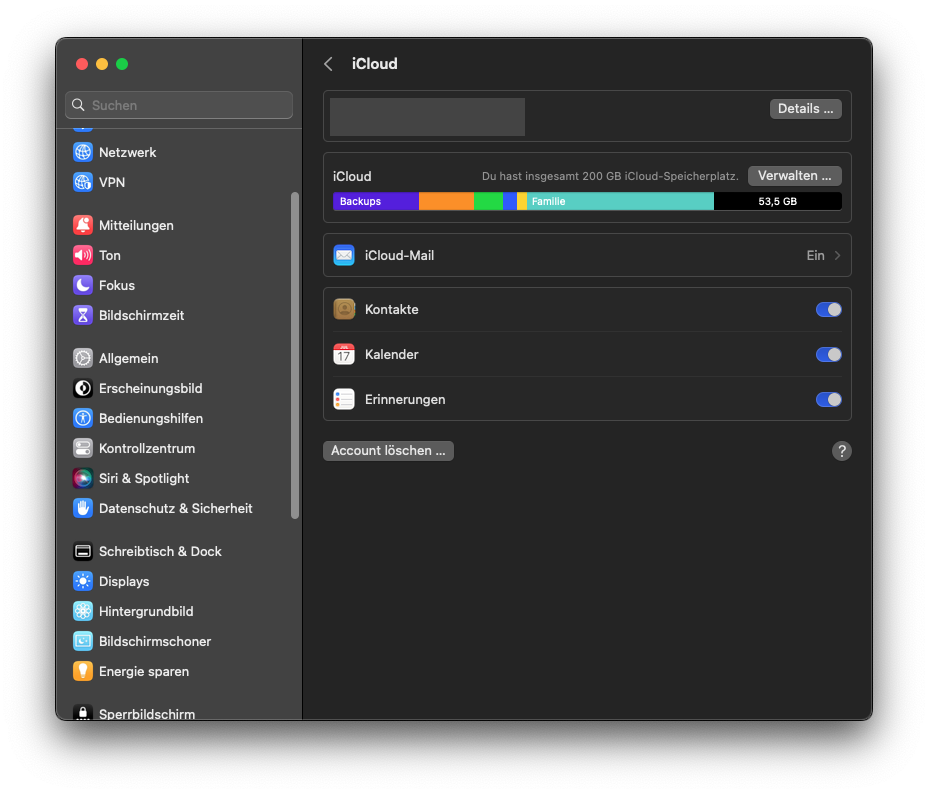Viewport: 928px width, 794px height.
Task: Toggle Kalender iCloud sync switch
Action: (829, 354)
